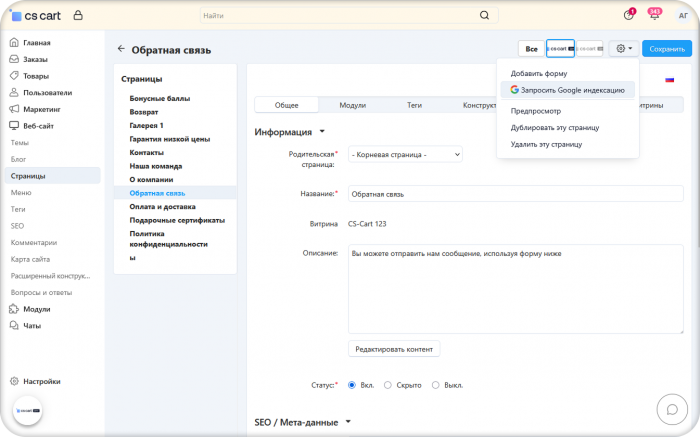The width and height of the screenshot is (700, 437).
Task: Switch to the Теги tab
Action: tap(414, 105)
